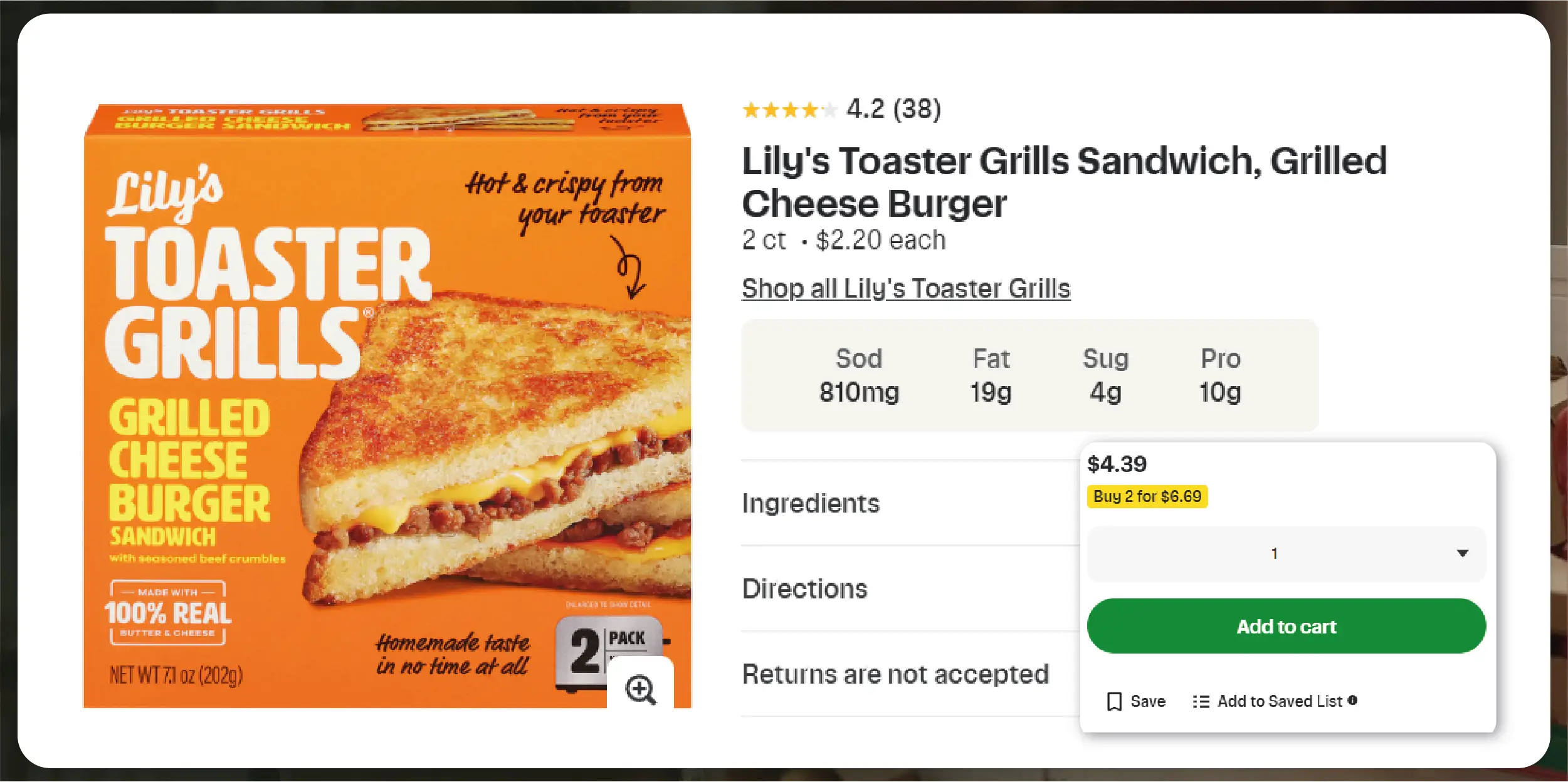This screenshot has width=1568, height=782.
Task: Open the 4.2 (38) reviews count
Action: click(x=893, y=110)
